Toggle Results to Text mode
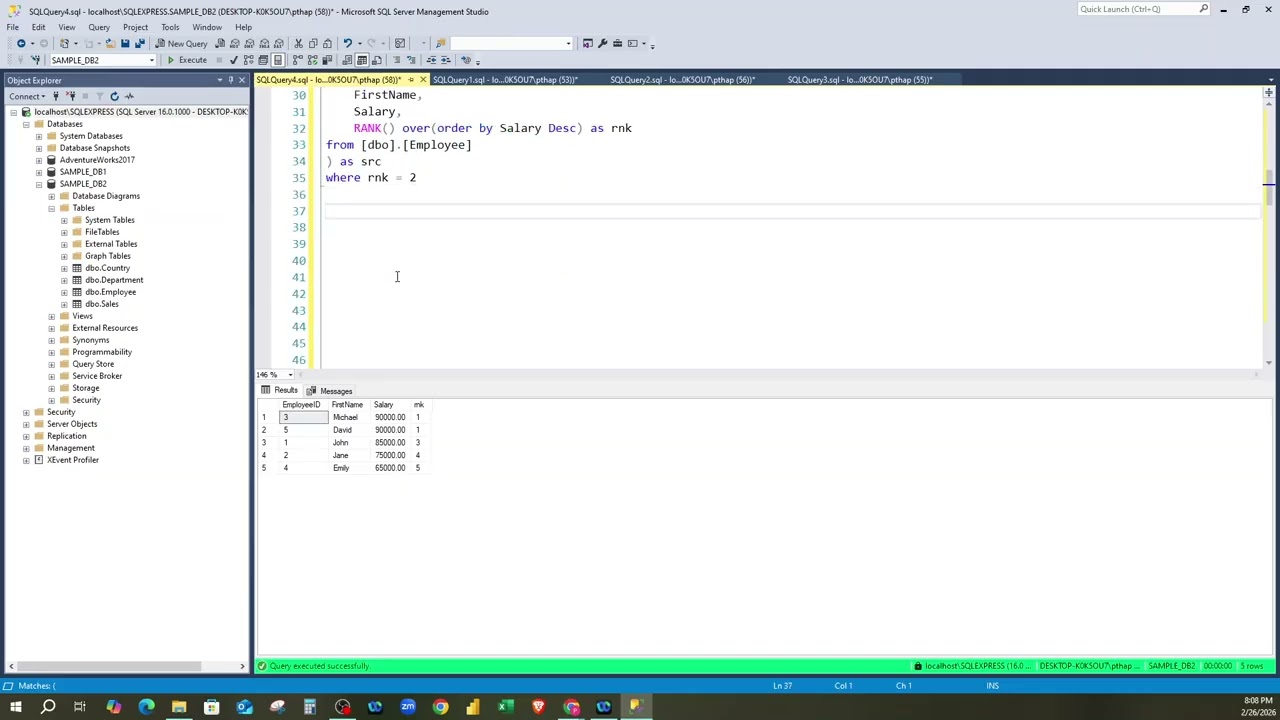This screenshot has height=720, width=1280. (347, 60)
